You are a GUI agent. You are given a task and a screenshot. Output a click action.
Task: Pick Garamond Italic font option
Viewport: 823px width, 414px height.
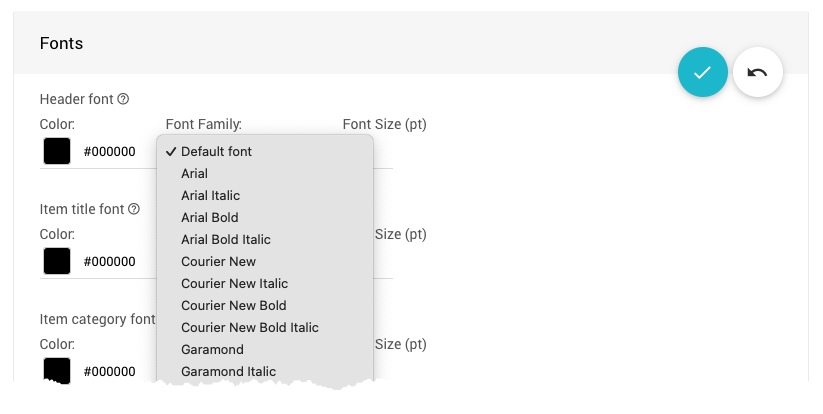click(228, 372)
